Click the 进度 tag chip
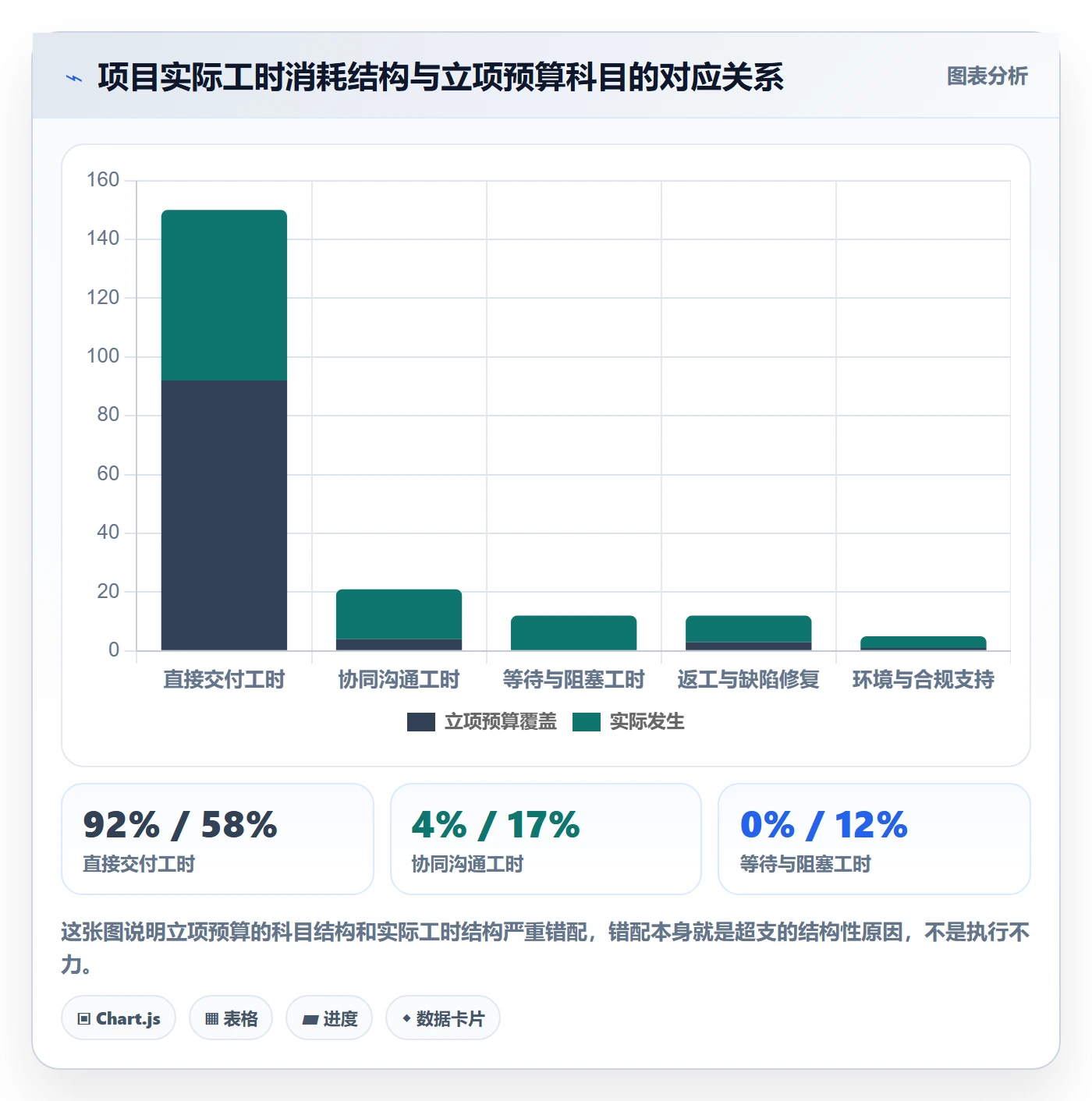This screenshot has width=1092, height=1101. pyautogui.click(x=329, y=1018)
